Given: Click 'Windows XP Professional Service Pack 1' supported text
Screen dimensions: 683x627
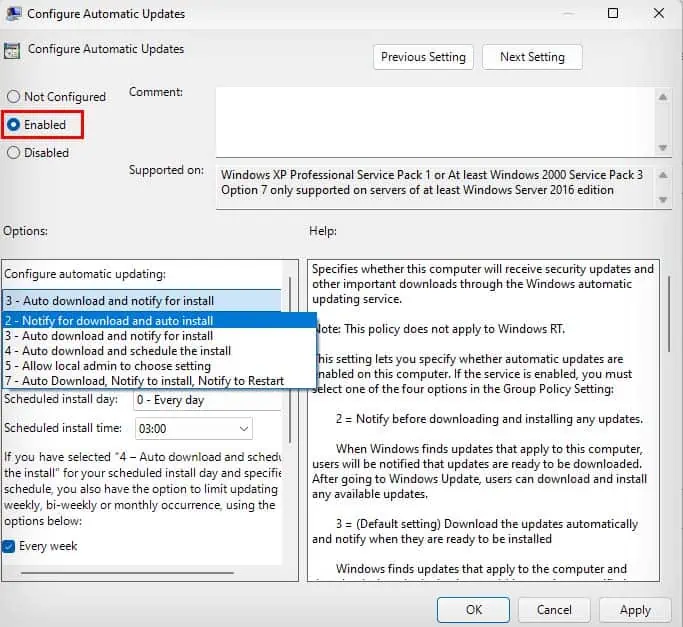Looking at the screenshot, I should coord(325,175).
